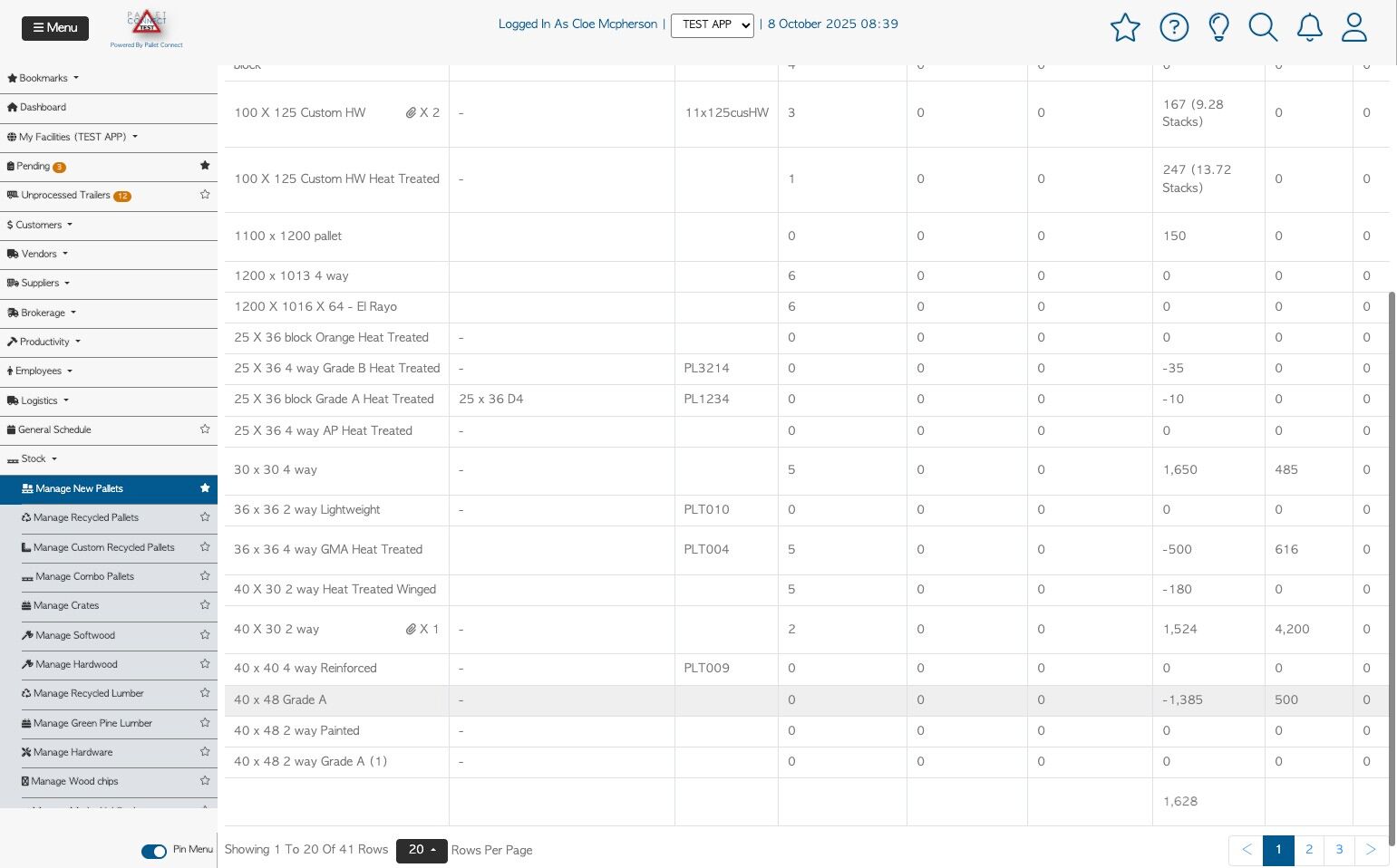Open the favorites star icon in header
Image resolution: width=1397 pixels, height=868 pixels.
pos(1125,27)
